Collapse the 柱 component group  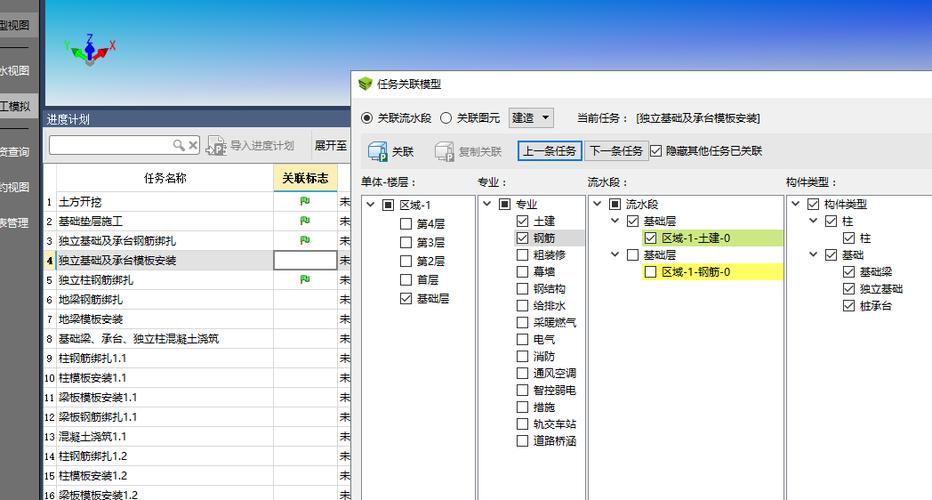tap(814, 221)
